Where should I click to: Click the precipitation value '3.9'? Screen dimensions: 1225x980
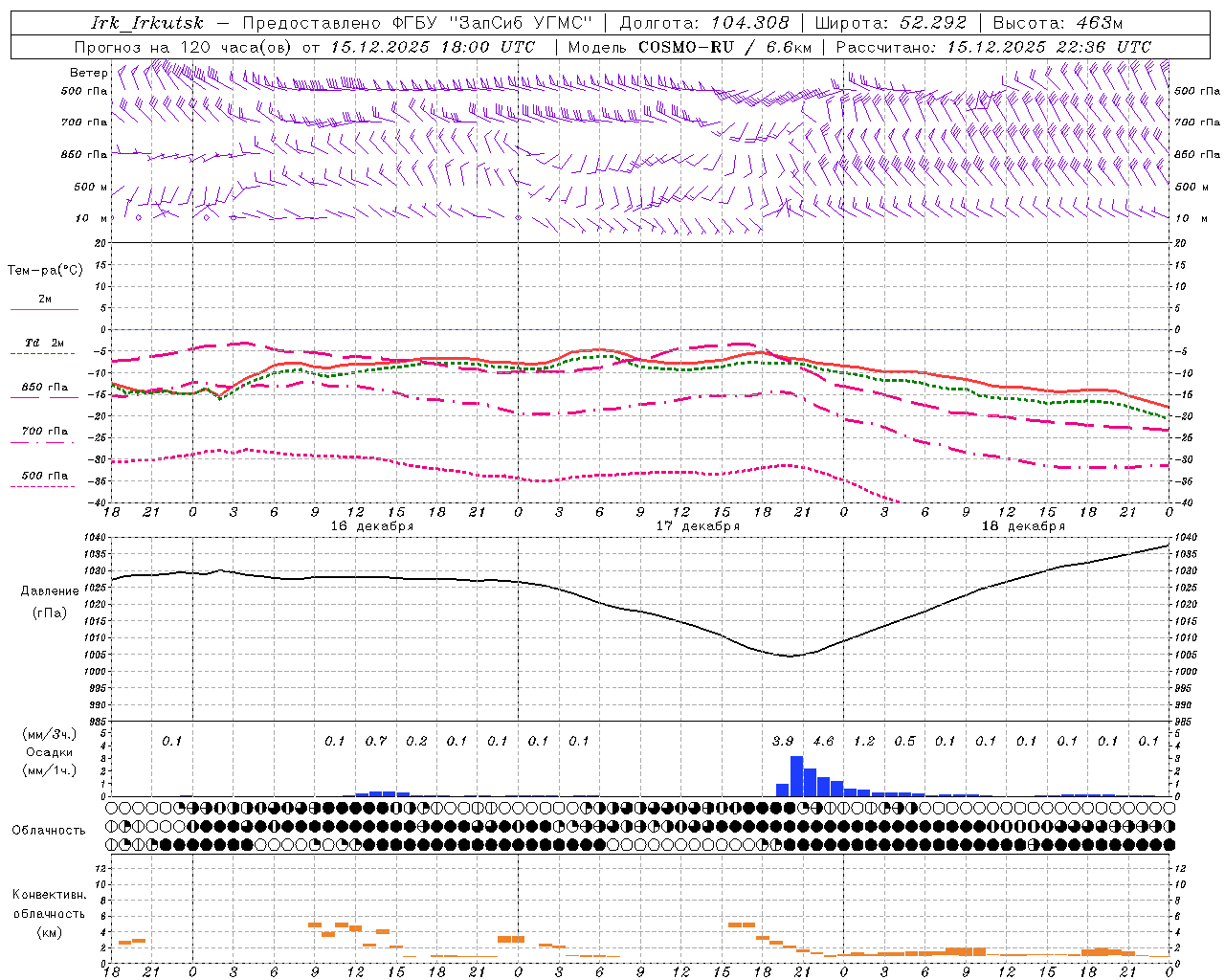[x=783, y=741]
